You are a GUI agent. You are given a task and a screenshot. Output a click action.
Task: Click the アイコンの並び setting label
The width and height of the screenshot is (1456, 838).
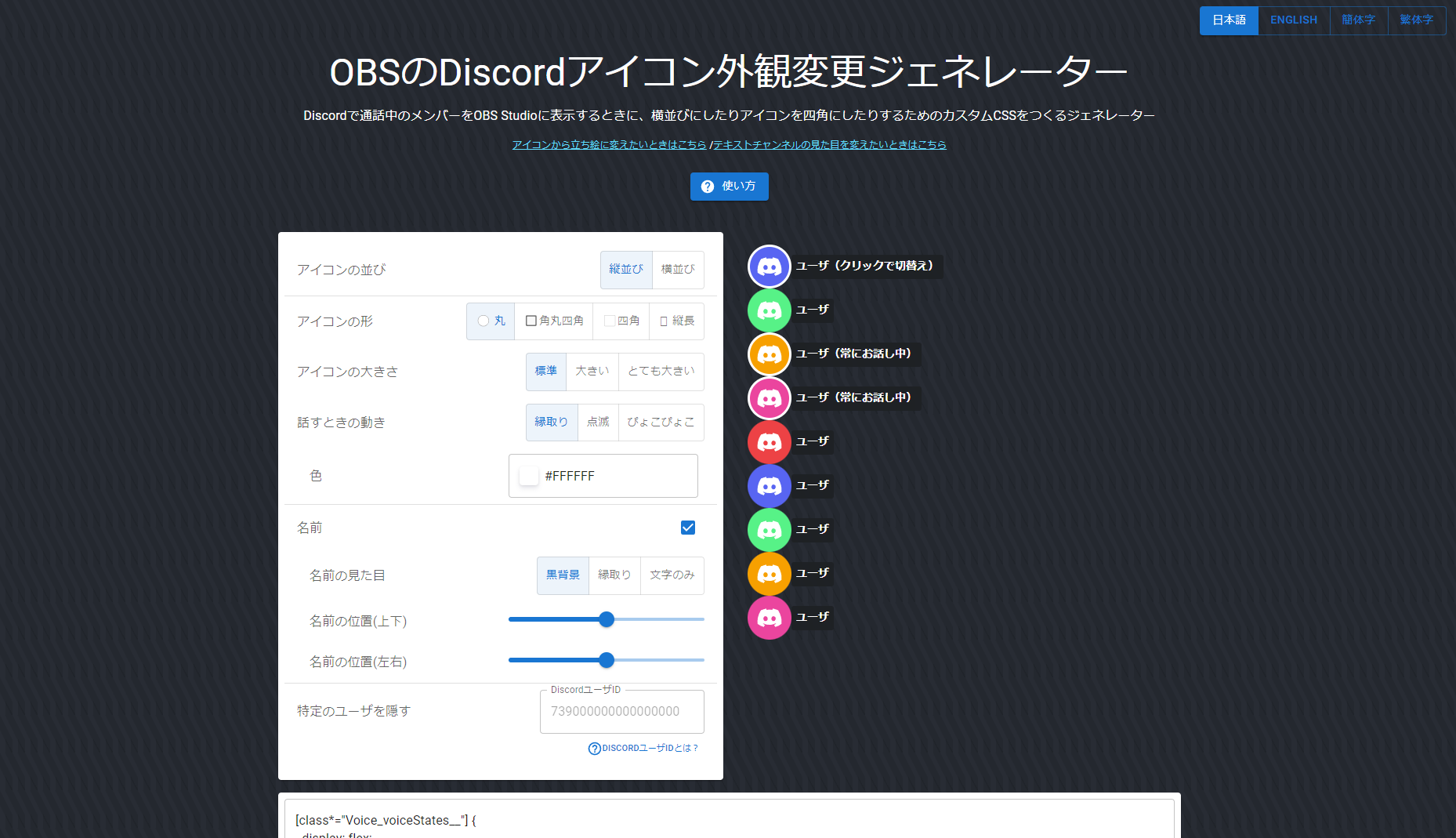point(342,270)
